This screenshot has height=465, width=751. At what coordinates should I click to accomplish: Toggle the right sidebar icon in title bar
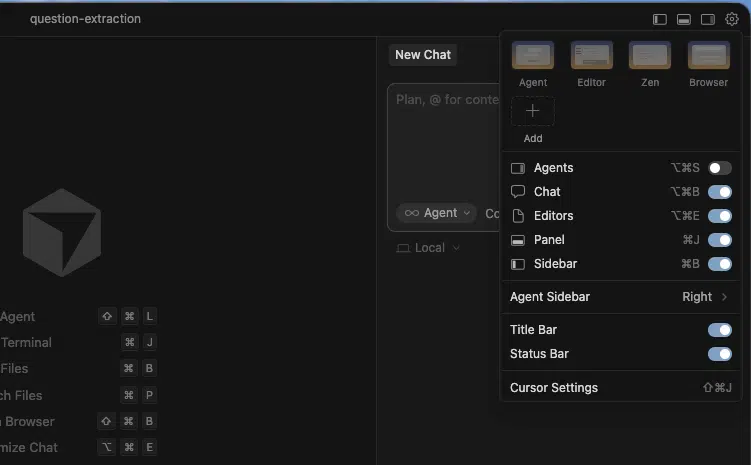click(x=707, y=19)
